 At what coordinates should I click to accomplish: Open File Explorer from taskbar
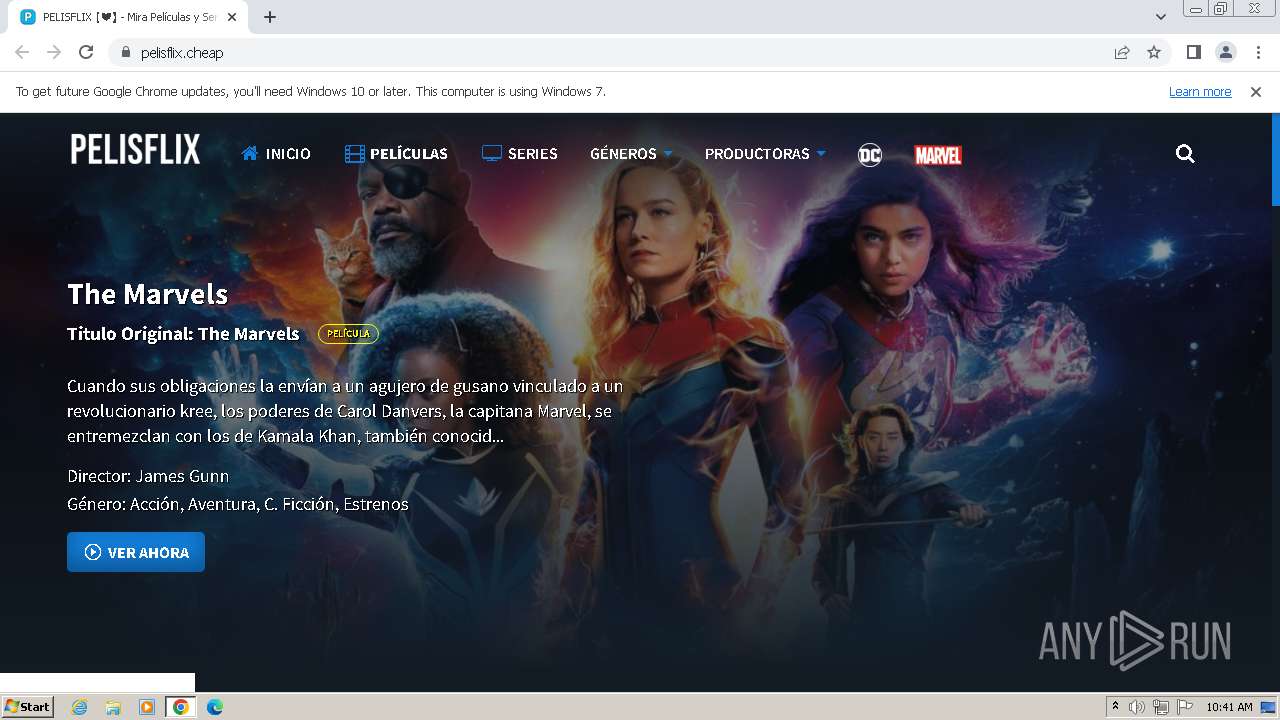coord(113,707)
